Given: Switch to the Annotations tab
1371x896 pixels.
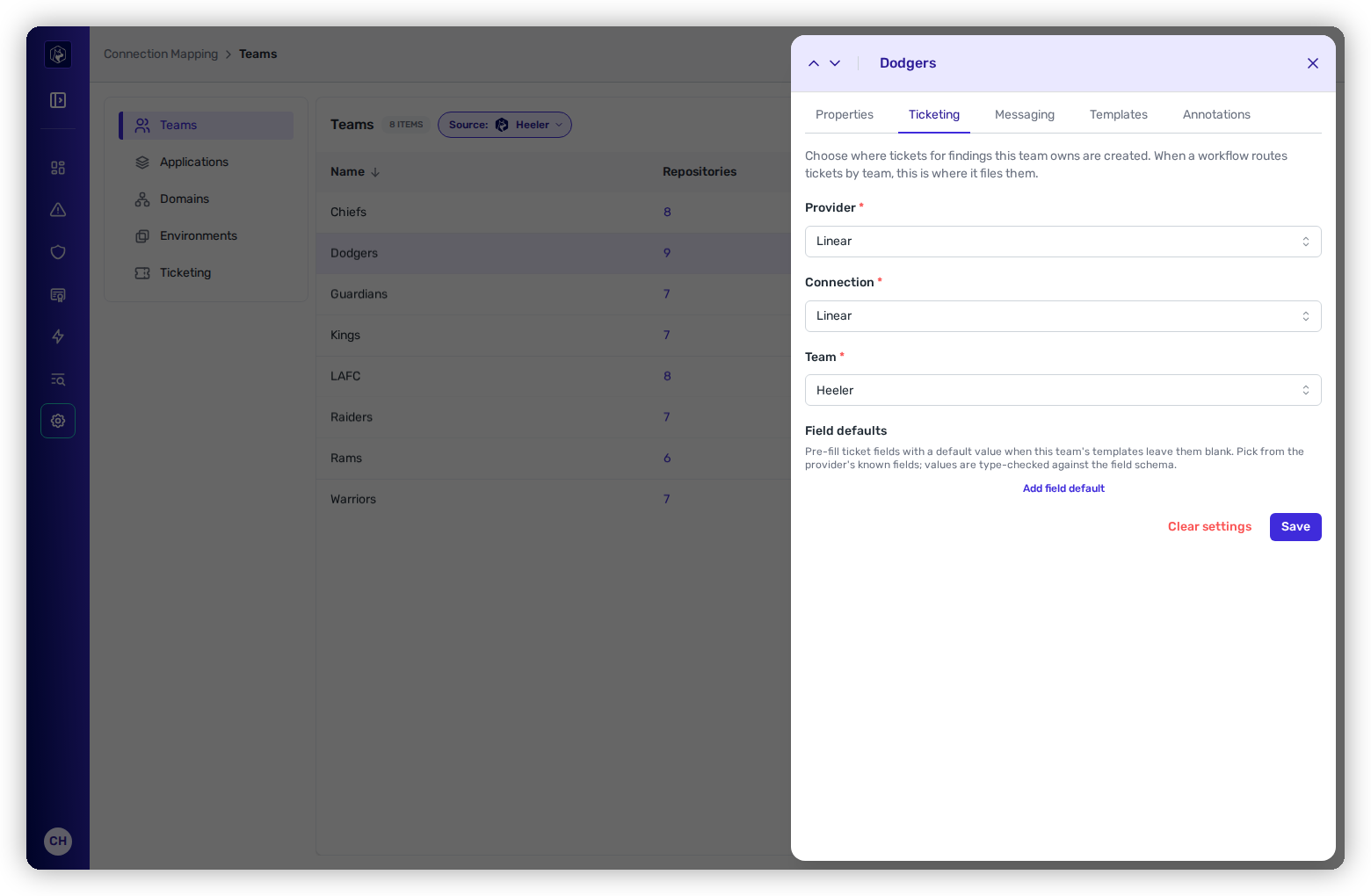Looking at the screenshot, I should (x=1216, y=115).
